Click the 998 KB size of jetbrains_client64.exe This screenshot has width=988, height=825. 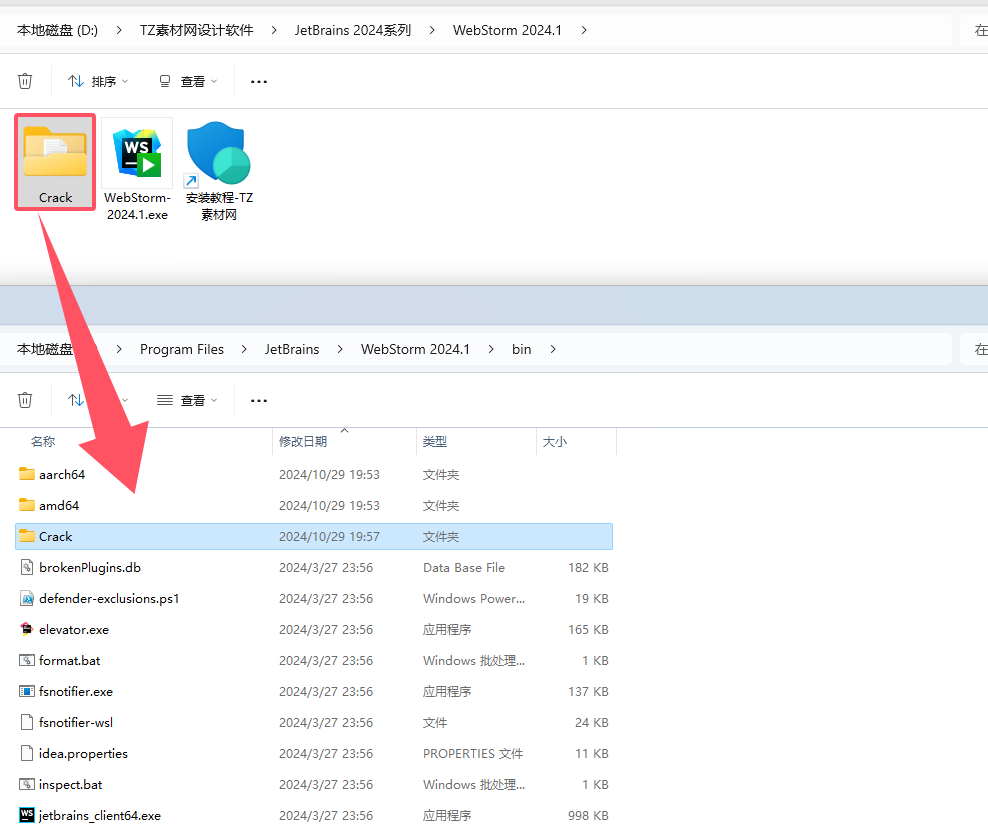click(x=588, y=816)
